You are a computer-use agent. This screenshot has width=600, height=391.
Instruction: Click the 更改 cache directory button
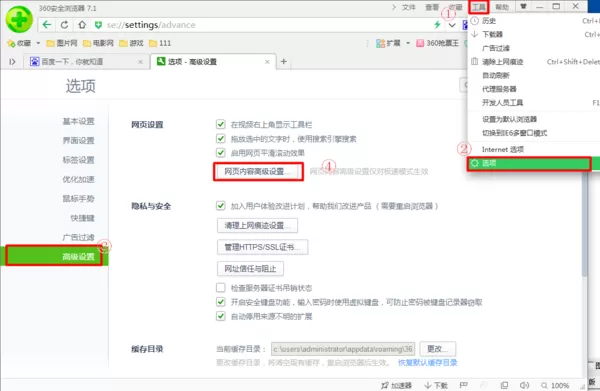(437, 349)
